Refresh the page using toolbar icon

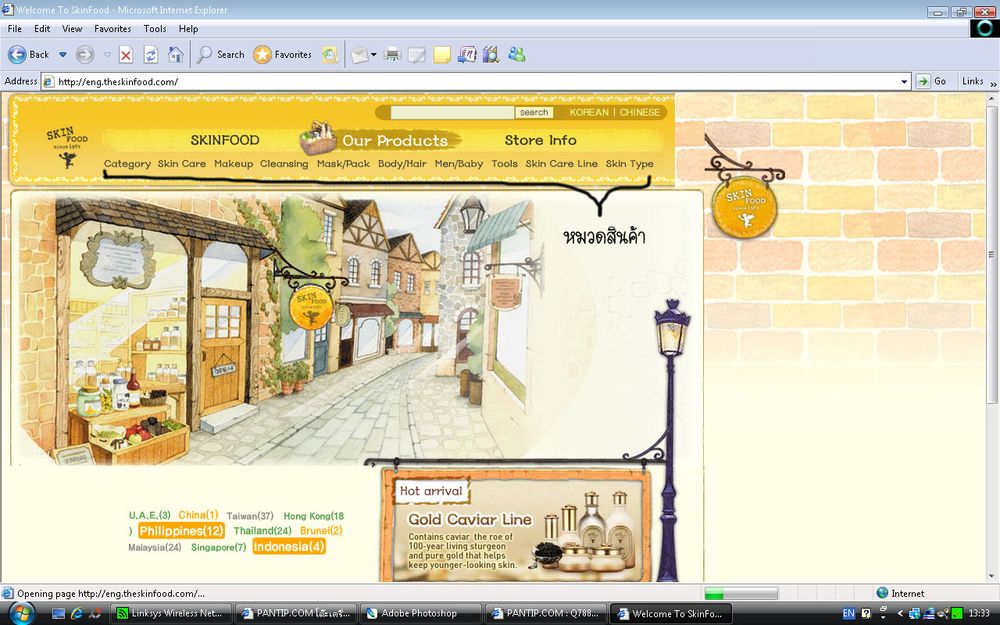coord(151,55)
